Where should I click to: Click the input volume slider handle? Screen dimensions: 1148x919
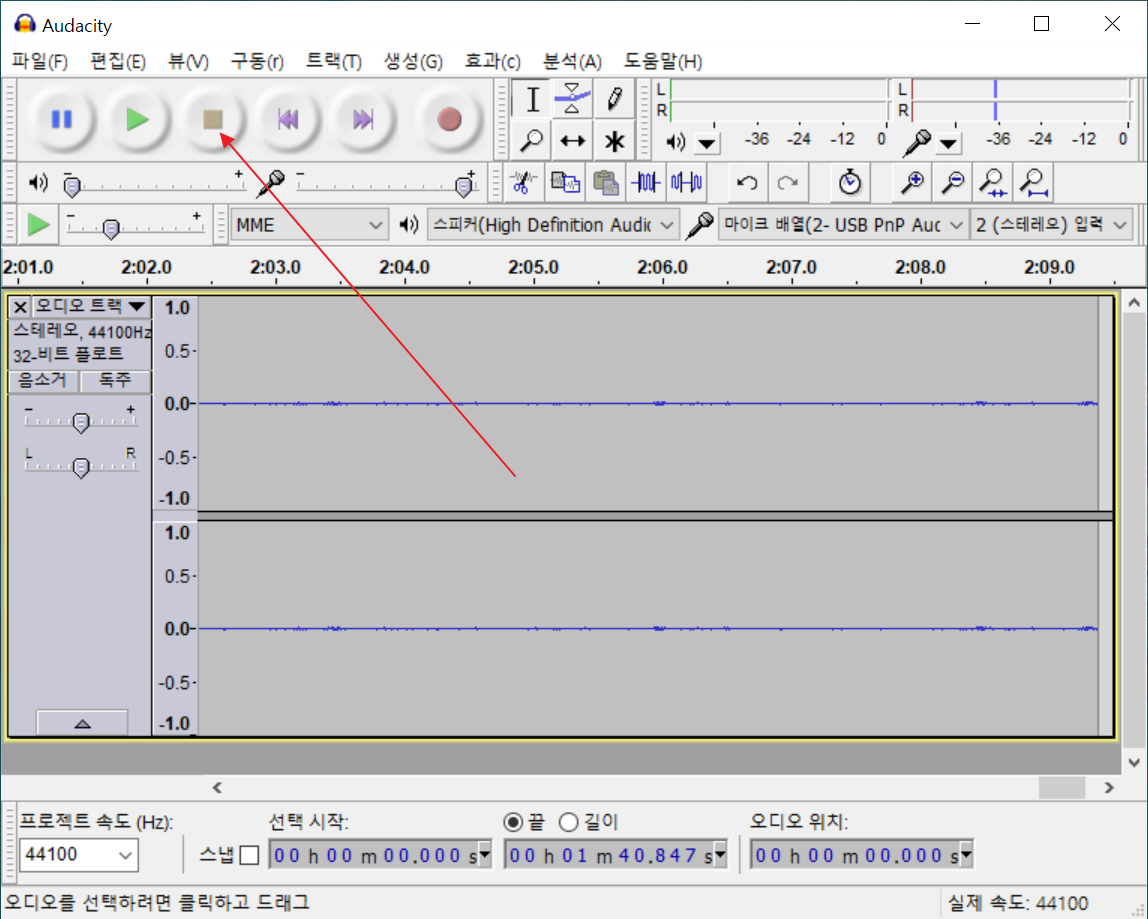point(463,187)
